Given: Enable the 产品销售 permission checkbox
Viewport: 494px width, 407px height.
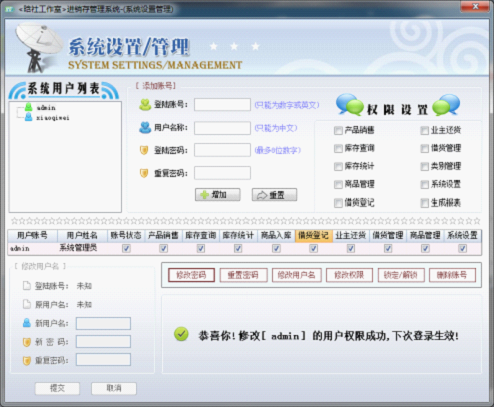Looking at the screenshot, I should pyautogui.click(x=338, y=130).
